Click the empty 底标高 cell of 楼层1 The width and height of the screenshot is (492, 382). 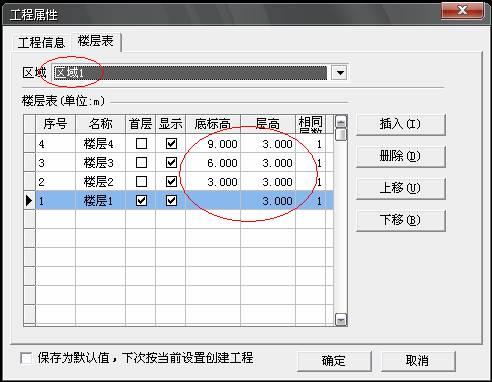tap(213, 201)
